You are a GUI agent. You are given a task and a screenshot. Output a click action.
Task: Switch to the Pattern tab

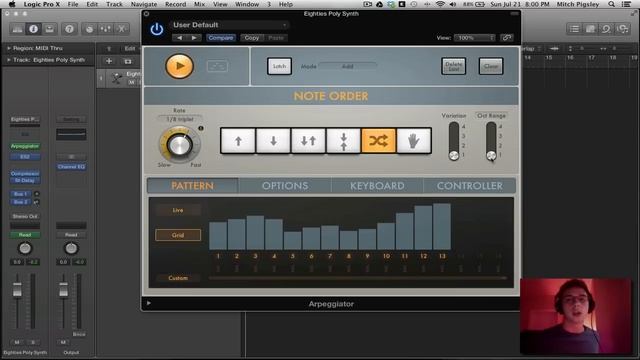pos(192,186)
